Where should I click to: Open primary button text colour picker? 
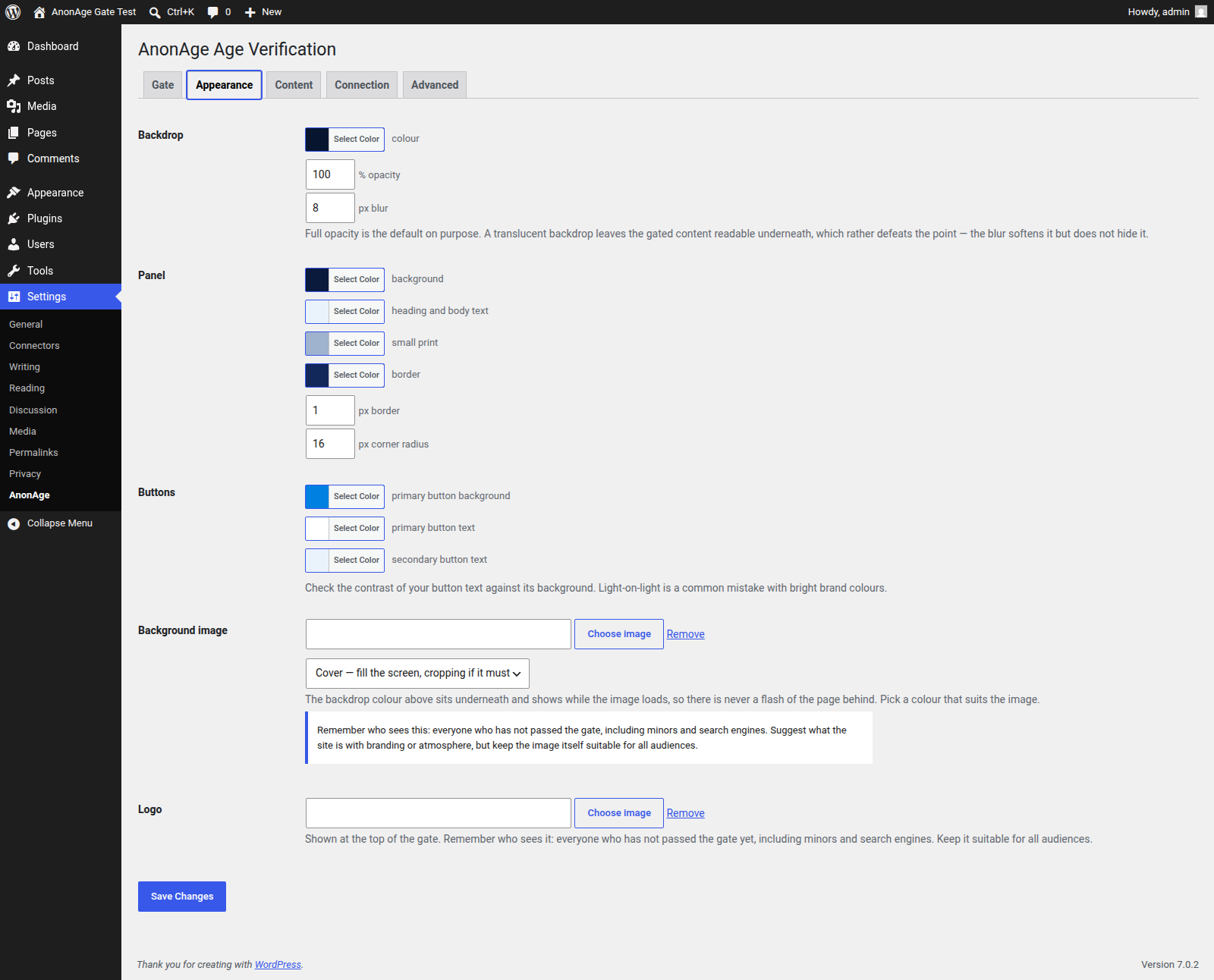tap(344, 529)
